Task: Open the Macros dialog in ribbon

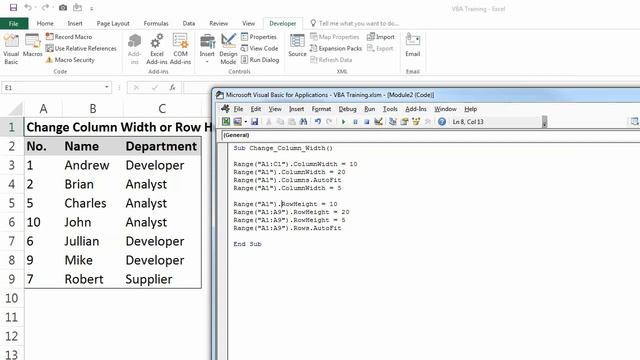Action: click(32, 46)
